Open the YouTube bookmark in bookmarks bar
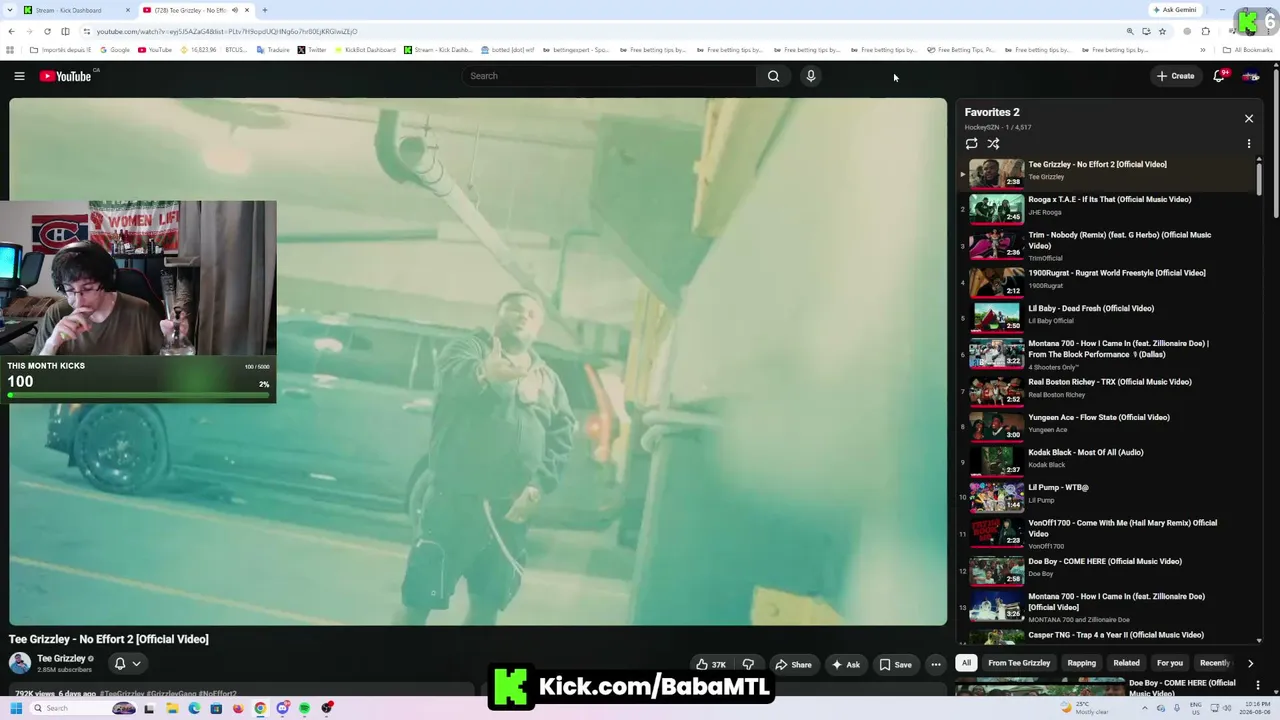 click(x=154, y=50)
